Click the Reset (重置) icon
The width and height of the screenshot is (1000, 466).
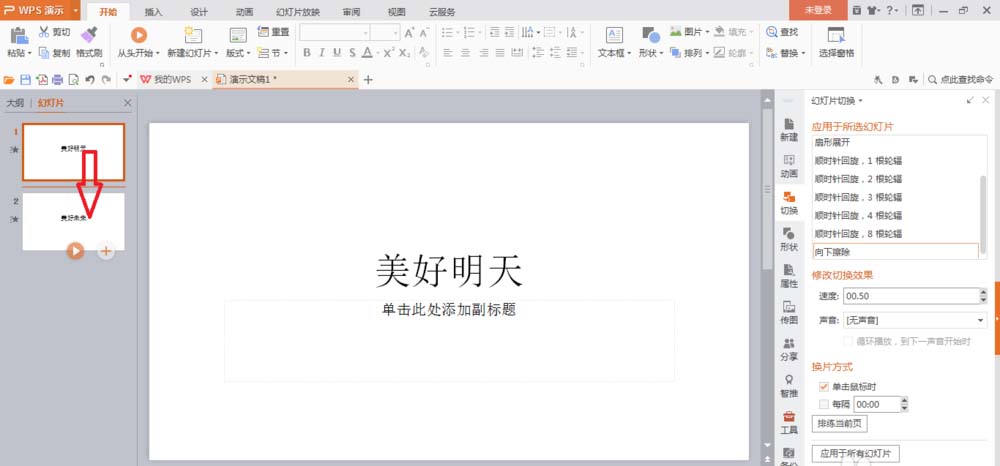click(263, 31)
